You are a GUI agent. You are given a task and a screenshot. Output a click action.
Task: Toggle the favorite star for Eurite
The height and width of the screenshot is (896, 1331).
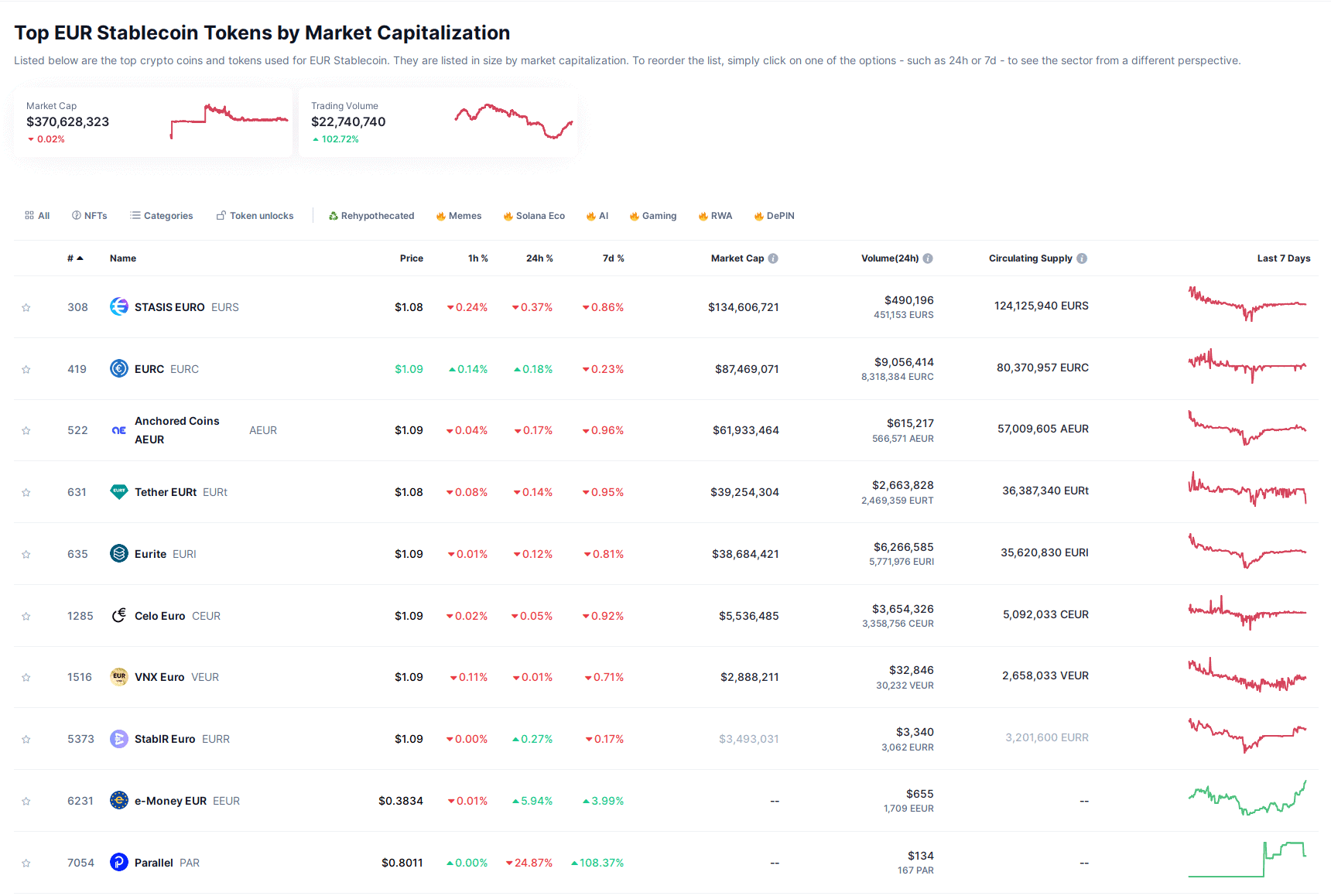point(26,554)
